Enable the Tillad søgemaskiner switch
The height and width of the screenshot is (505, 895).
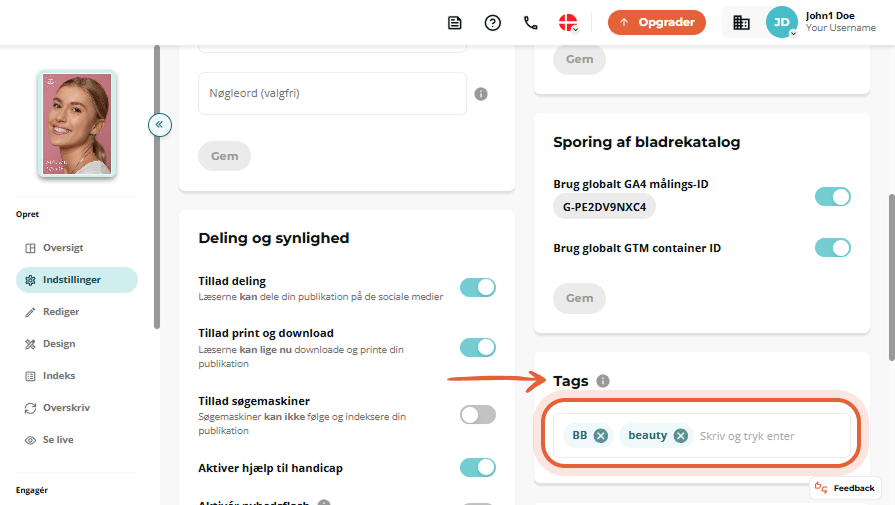[478, 414]
